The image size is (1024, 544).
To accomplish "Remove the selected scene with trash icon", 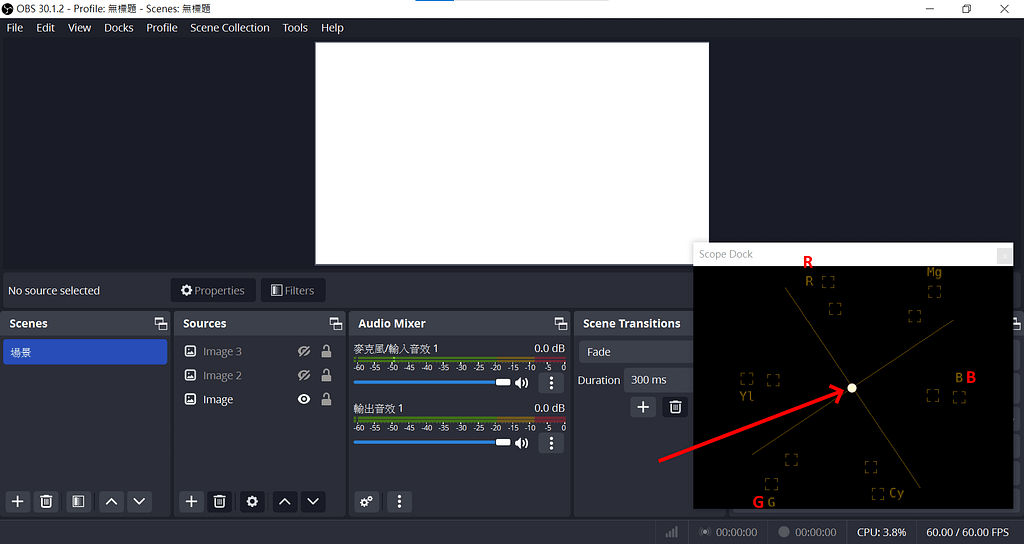I will click(x=46, y=501).
